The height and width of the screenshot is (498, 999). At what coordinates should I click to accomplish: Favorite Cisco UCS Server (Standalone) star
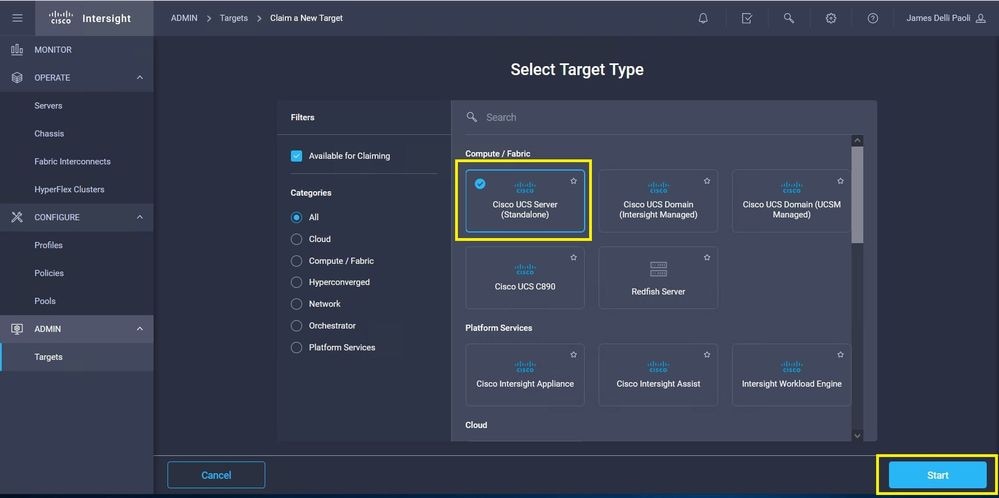coord(573,181)
